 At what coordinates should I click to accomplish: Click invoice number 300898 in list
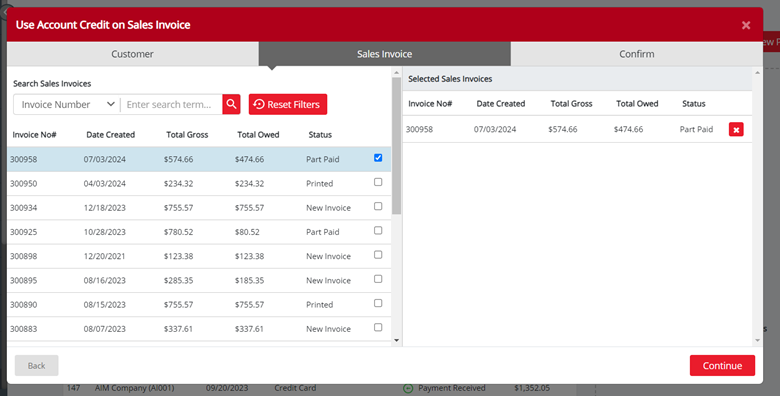(x=23, y=256)
